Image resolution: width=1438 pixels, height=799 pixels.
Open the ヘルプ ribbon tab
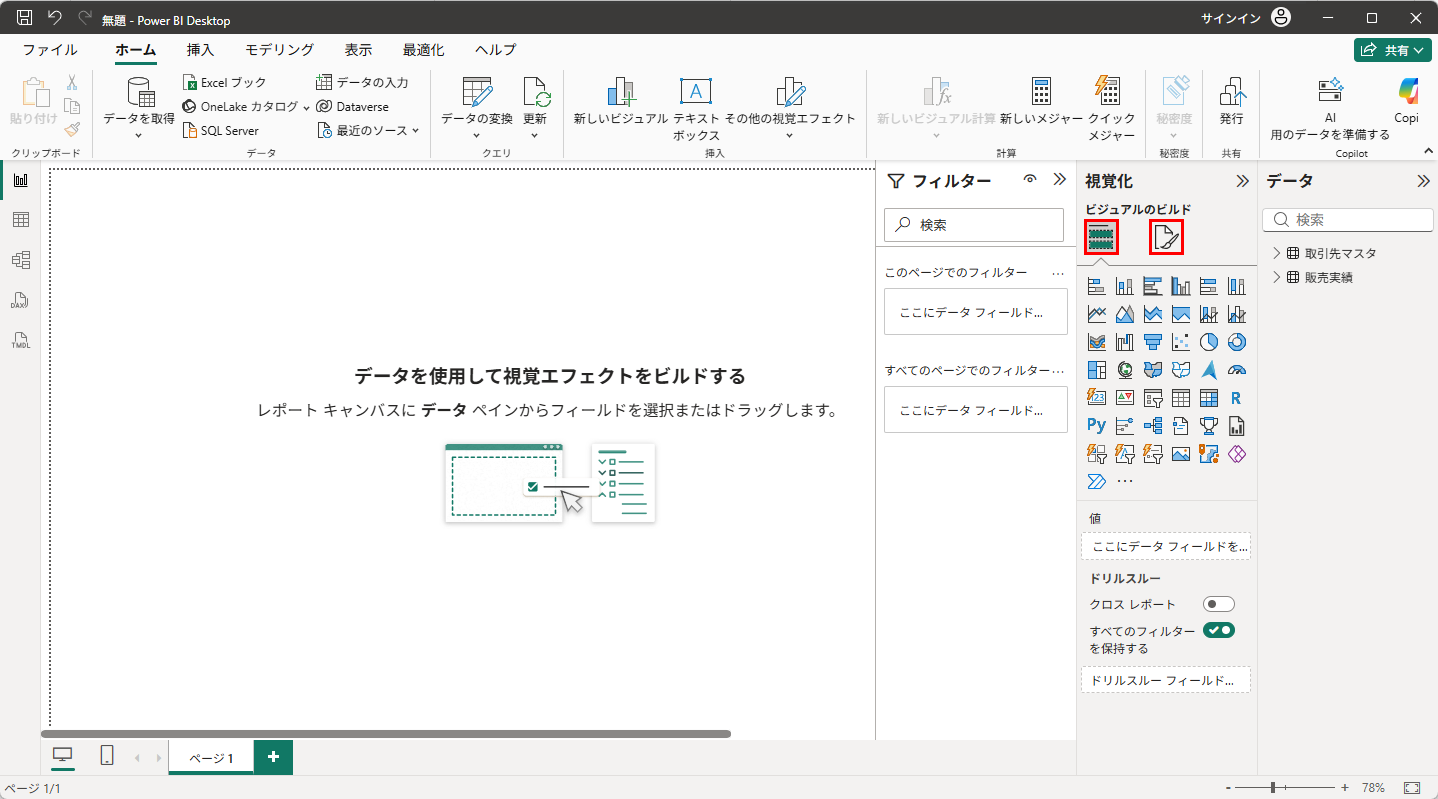tap(496, 50)
